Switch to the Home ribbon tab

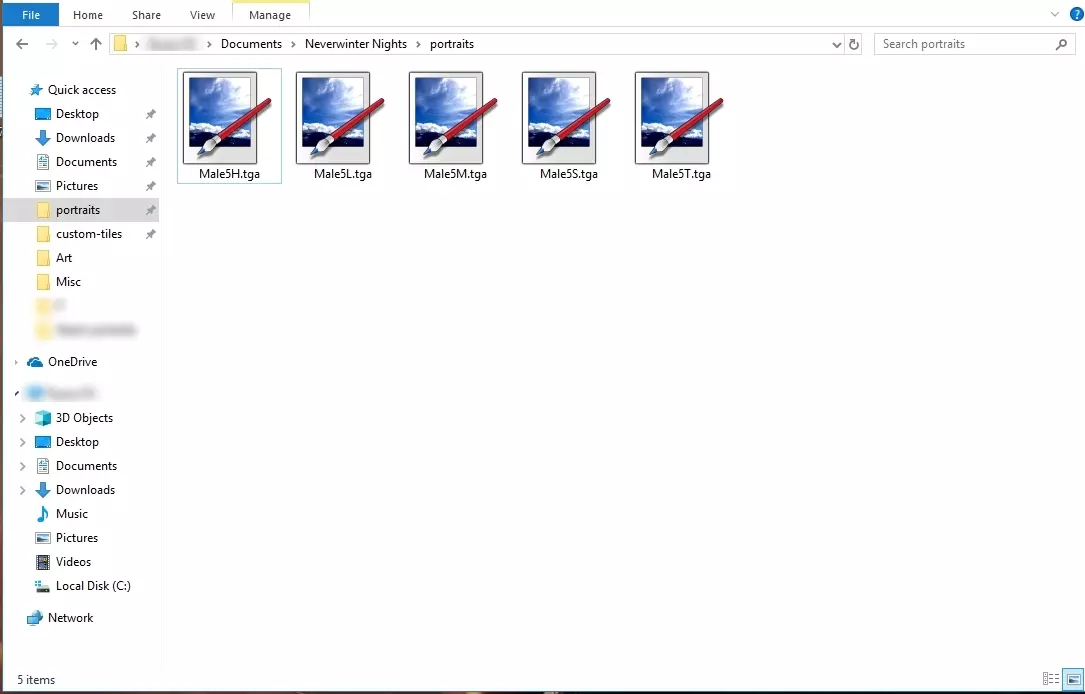click(x=88, y=15)
